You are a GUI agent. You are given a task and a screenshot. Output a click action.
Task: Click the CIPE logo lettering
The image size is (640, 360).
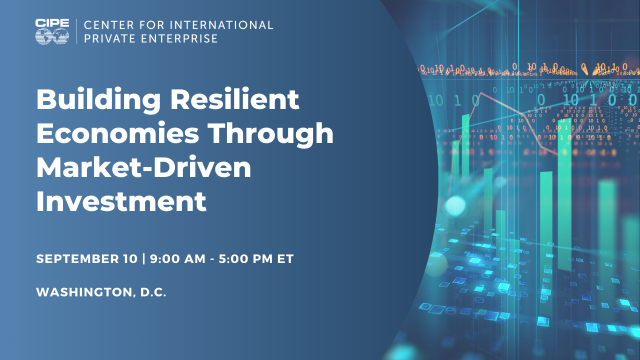point(52,23)
